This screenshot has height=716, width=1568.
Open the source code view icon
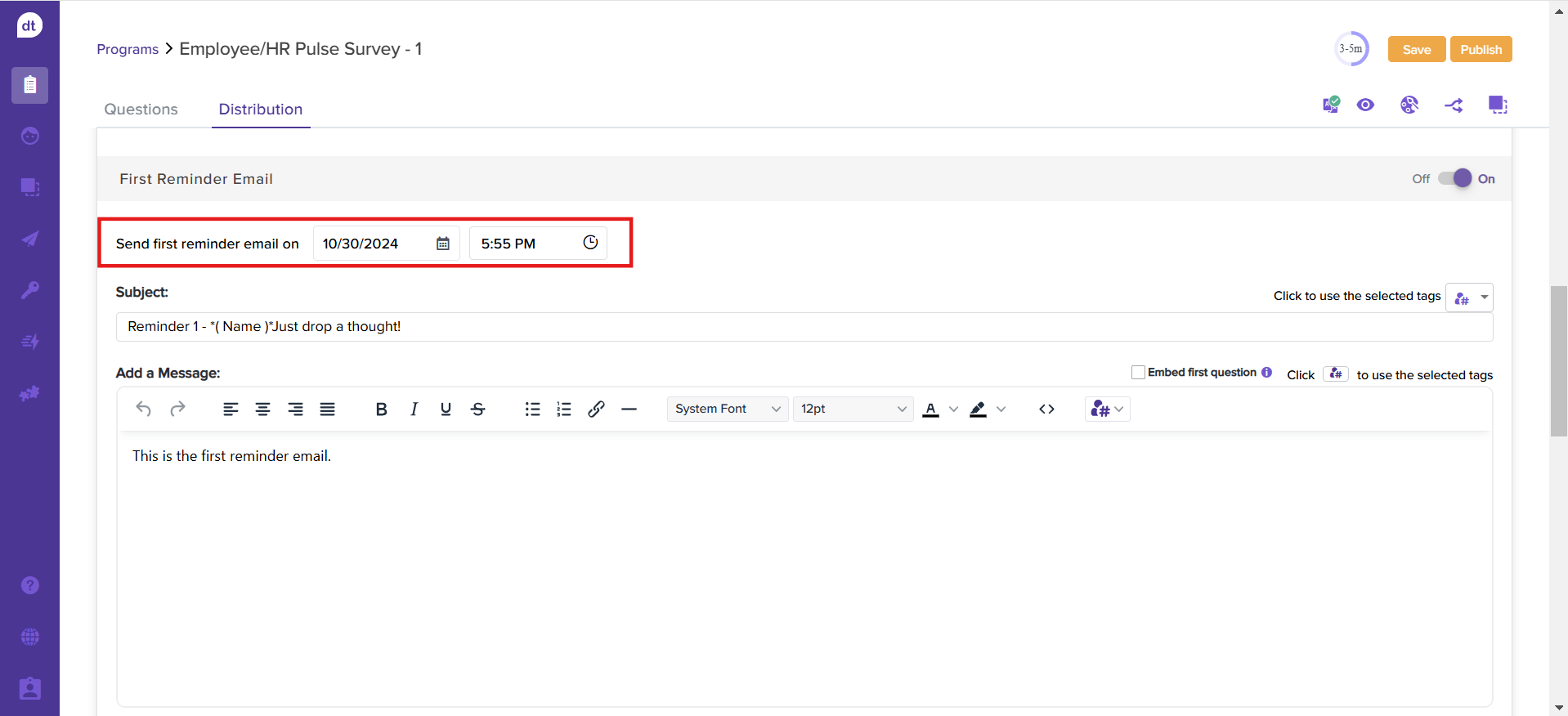pos(1046,409)
